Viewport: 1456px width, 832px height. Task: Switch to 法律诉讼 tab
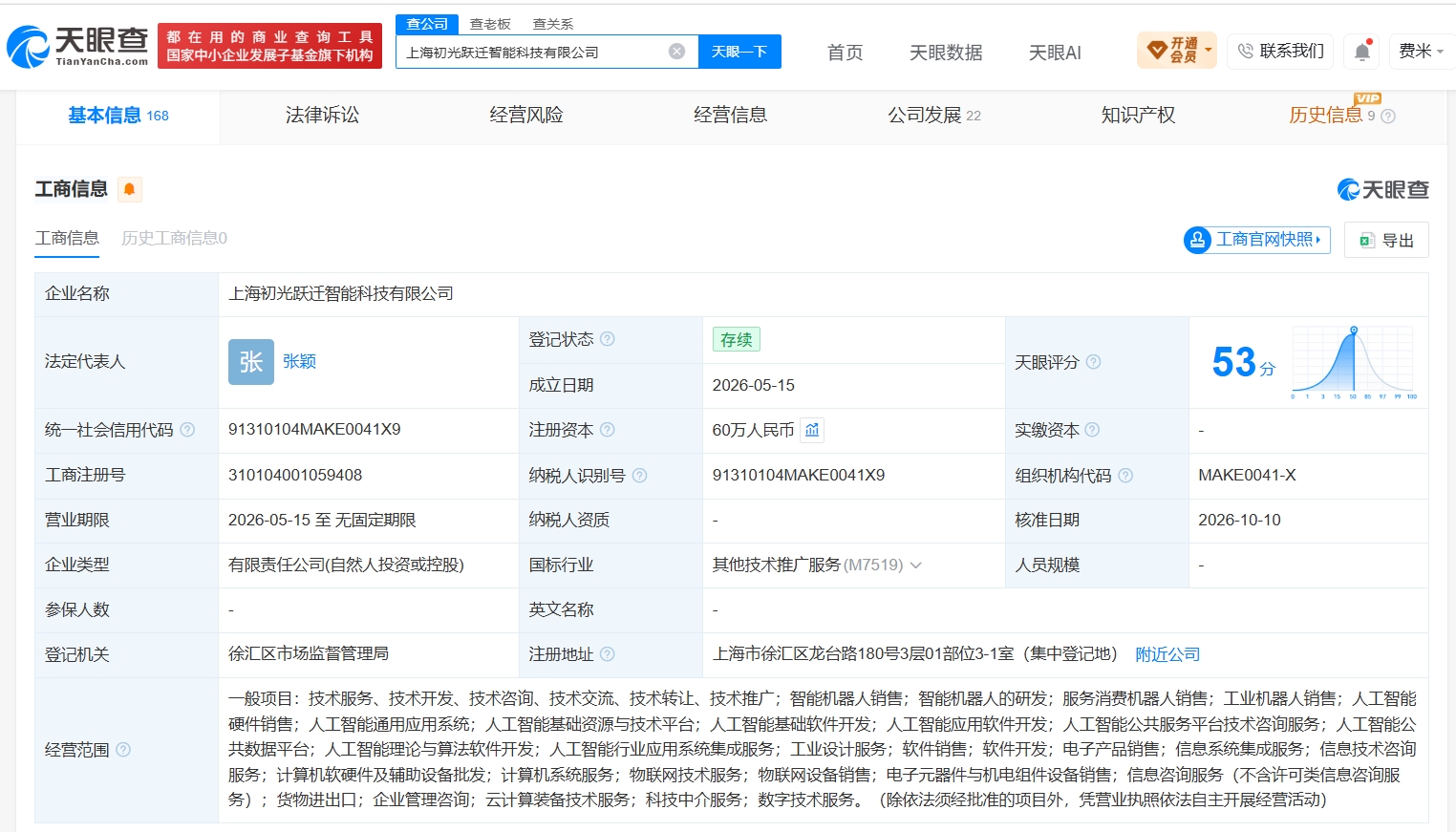click(x=322, y=116)
